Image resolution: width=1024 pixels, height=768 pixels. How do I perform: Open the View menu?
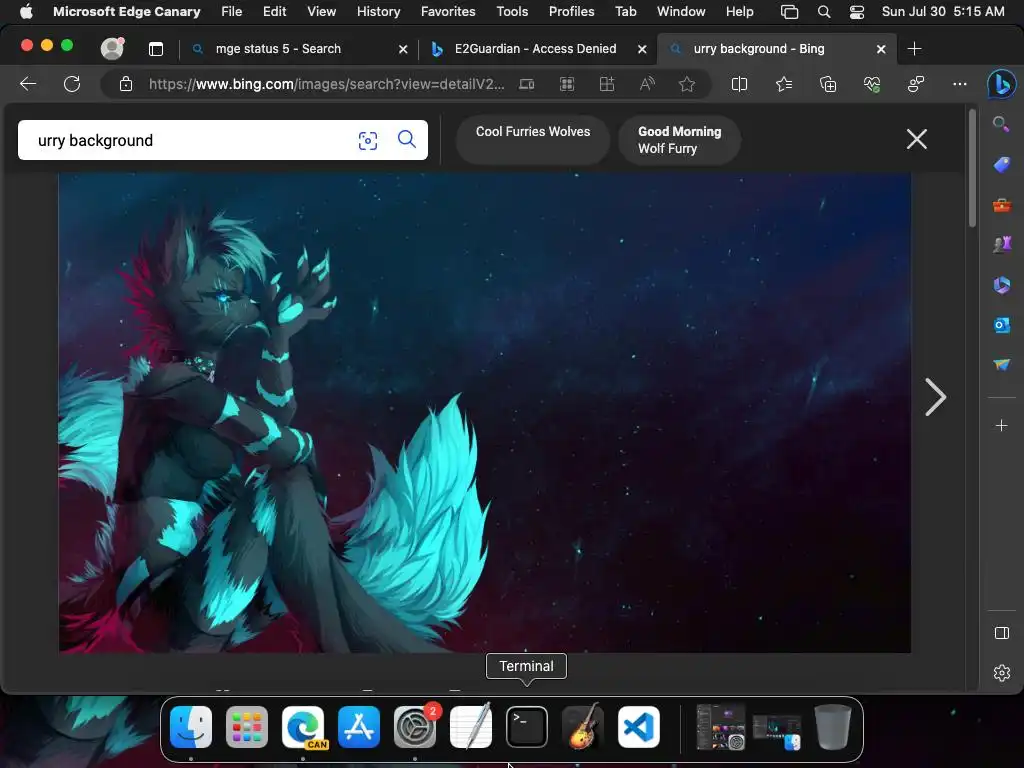click(321, 11)
